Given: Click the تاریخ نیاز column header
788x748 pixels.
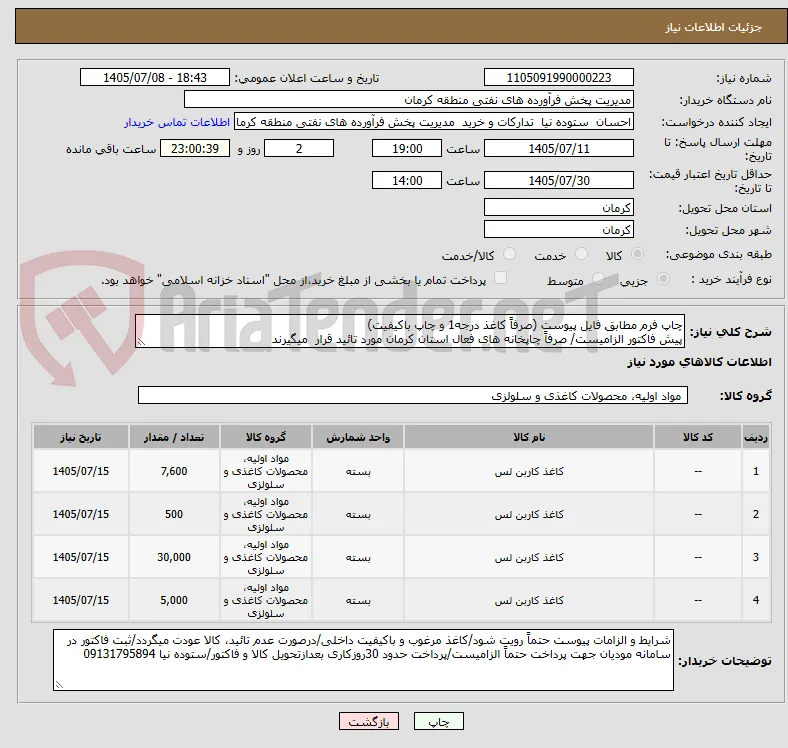Looking at the screenshot, I should [x=80, y=437].
